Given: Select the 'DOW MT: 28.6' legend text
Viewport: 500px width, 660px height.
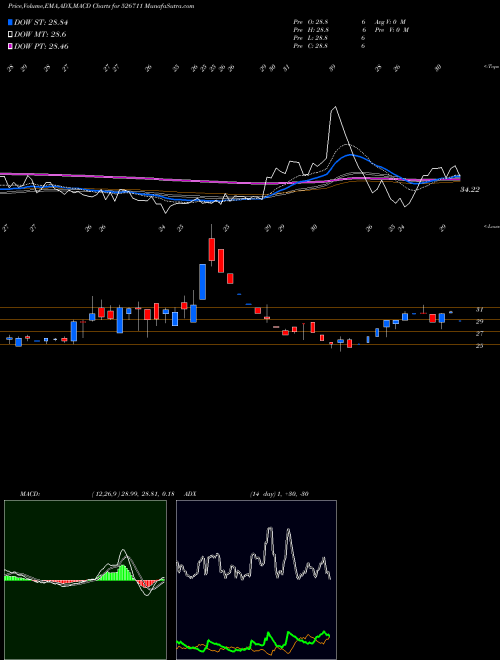Looking at the screenshot, I should tap(40, 35).
